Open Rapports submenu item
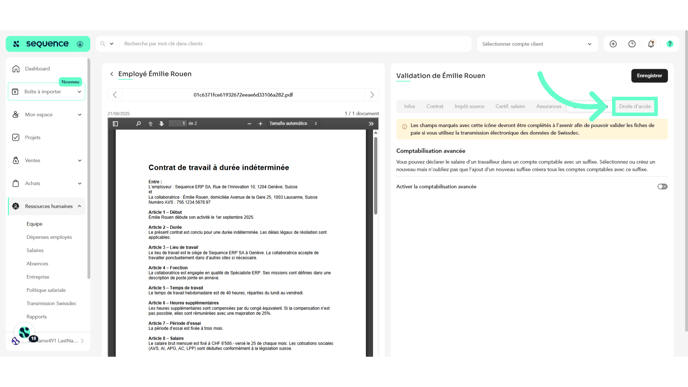Viewport: 688px width, 387px height. (36, 316)
